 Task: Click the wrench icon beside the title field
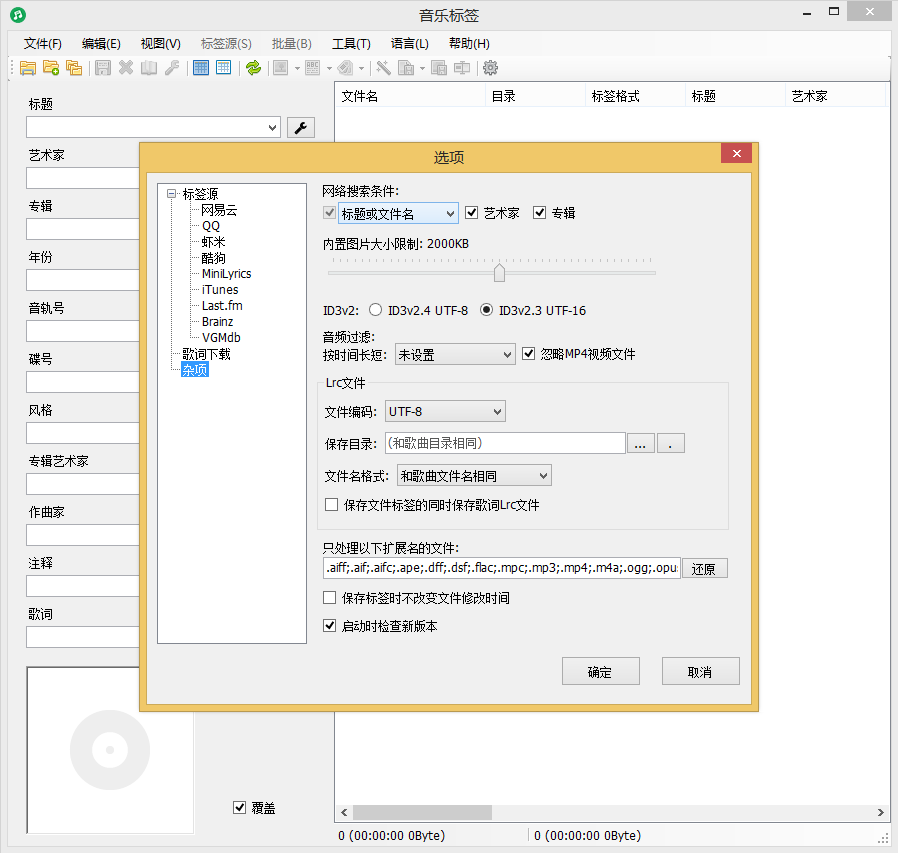point(301,127)
